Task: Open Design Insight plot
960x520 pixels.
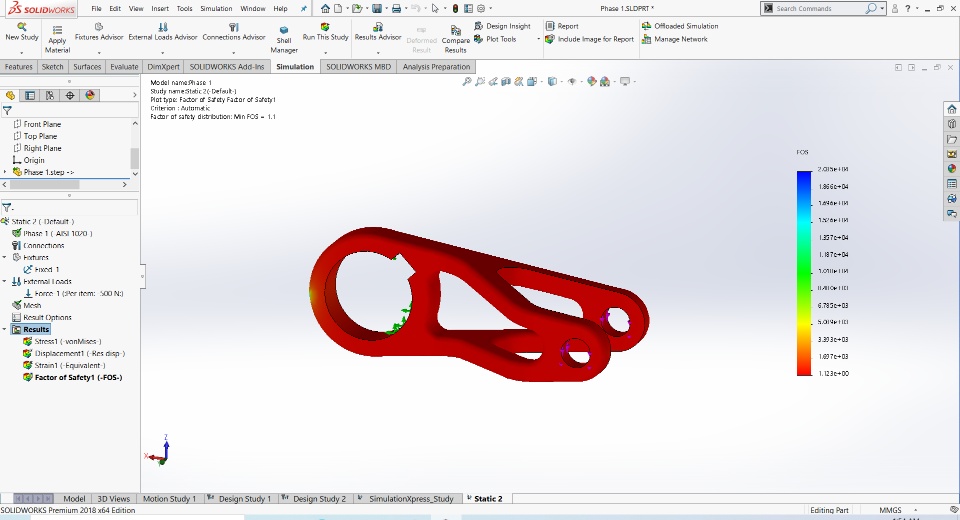Action: [x=502, y=26]
